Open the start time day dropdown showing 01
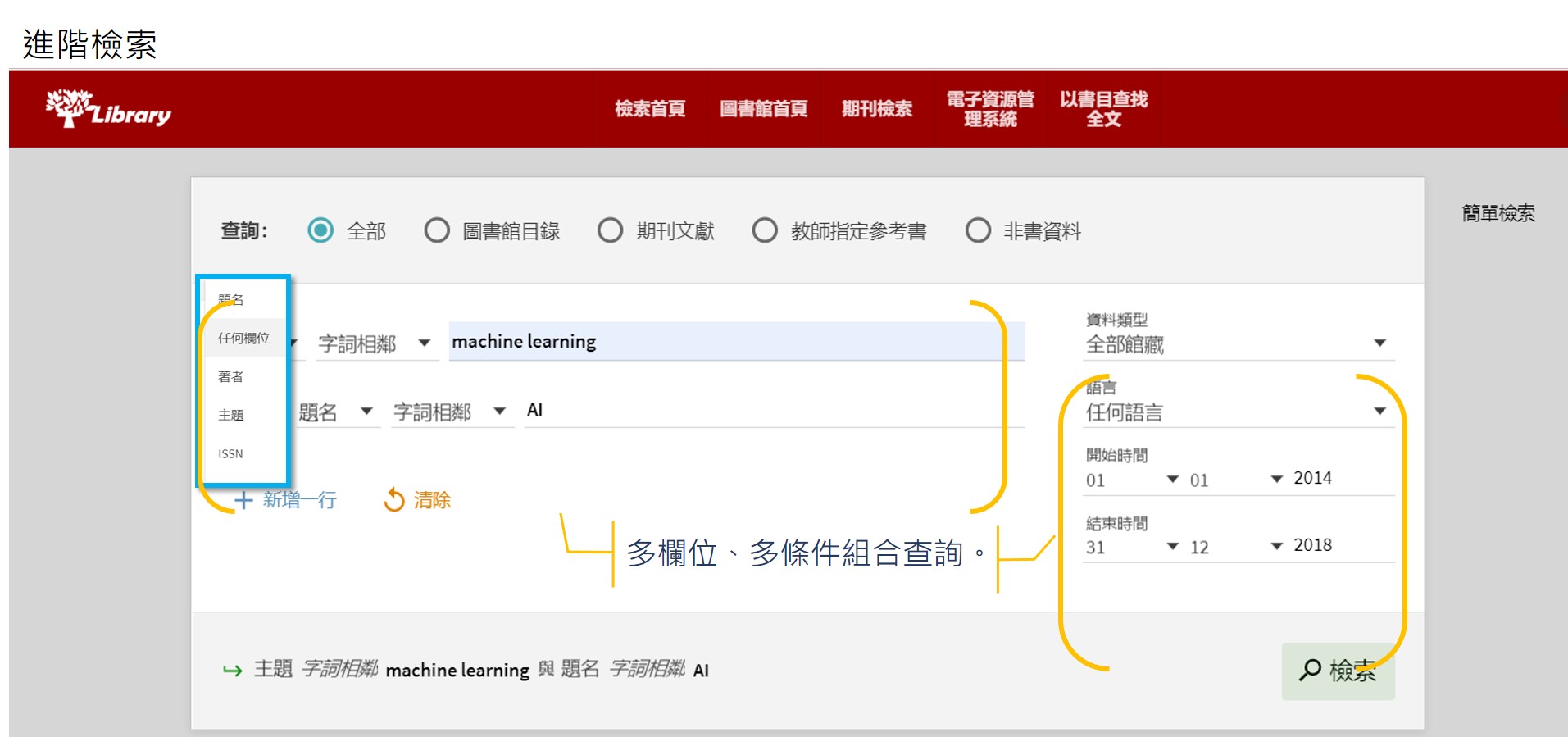Image resolution: width=1568 pixels, height=737 pixels. [x=1131, y=480]
